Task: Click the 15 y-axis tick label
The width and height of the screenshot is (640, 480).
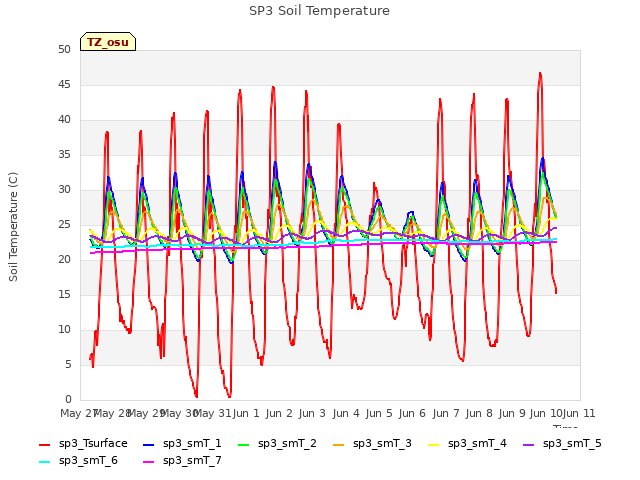Action: 64,295
